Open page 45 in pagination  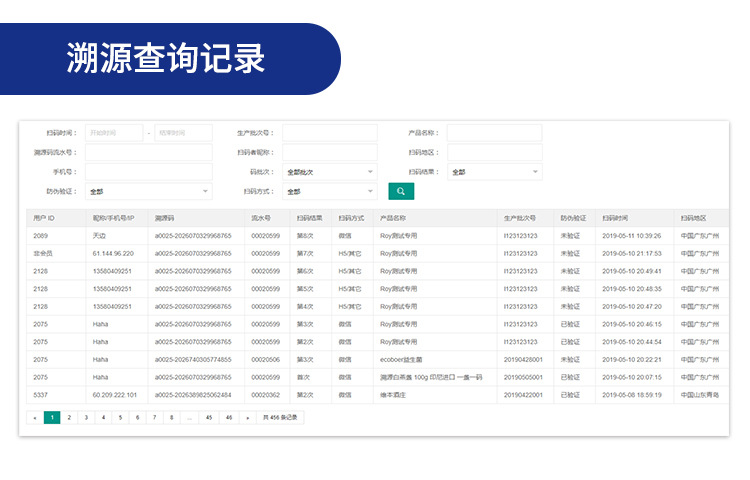[209, 417]
